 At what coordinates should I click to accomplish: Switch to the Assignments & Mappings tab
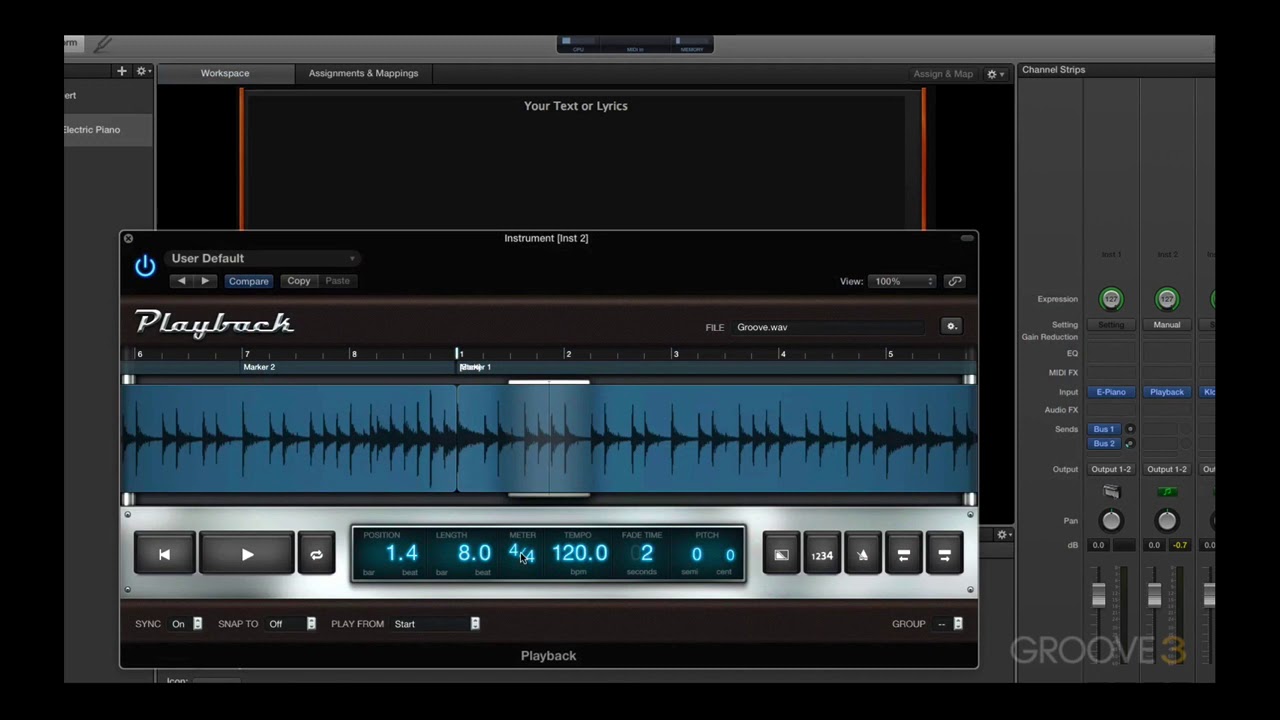tap(363, 73)
